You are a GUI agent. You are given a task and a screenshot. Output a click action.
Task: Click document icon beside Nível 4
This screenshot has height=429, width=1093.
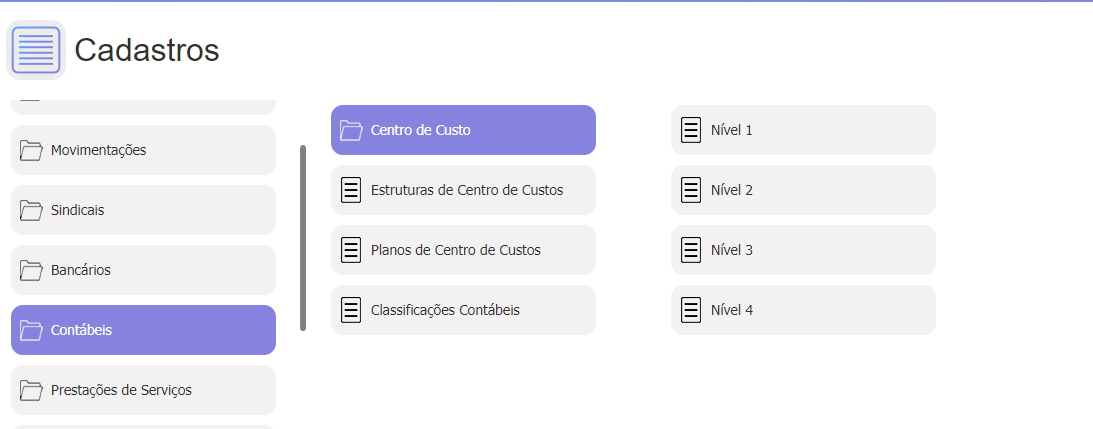coord(691,310)
